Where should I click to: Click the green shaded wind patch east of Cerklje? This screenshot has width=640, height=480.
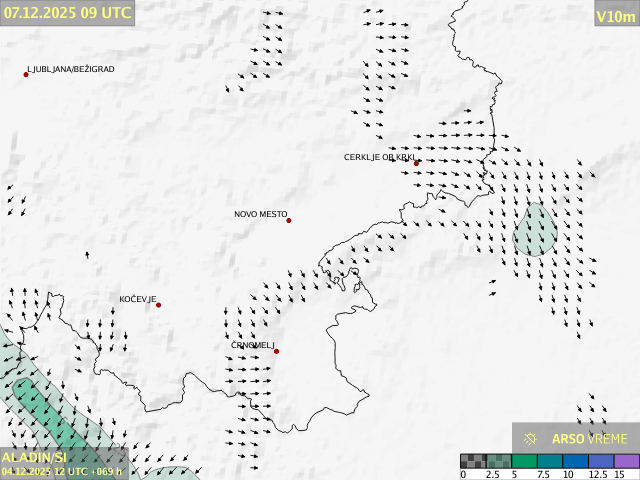click(536, 231)
